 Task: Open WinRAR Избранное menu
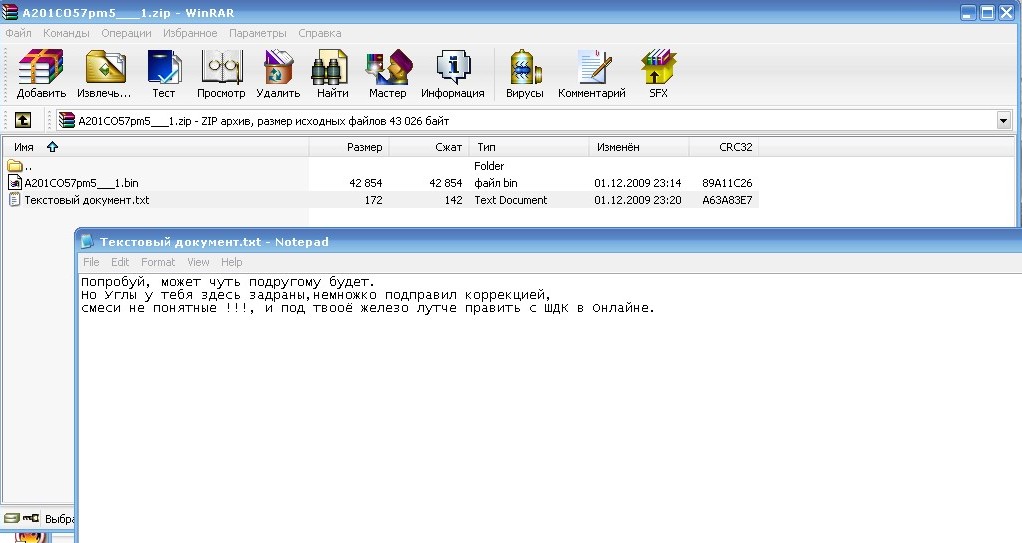point(190,33)
